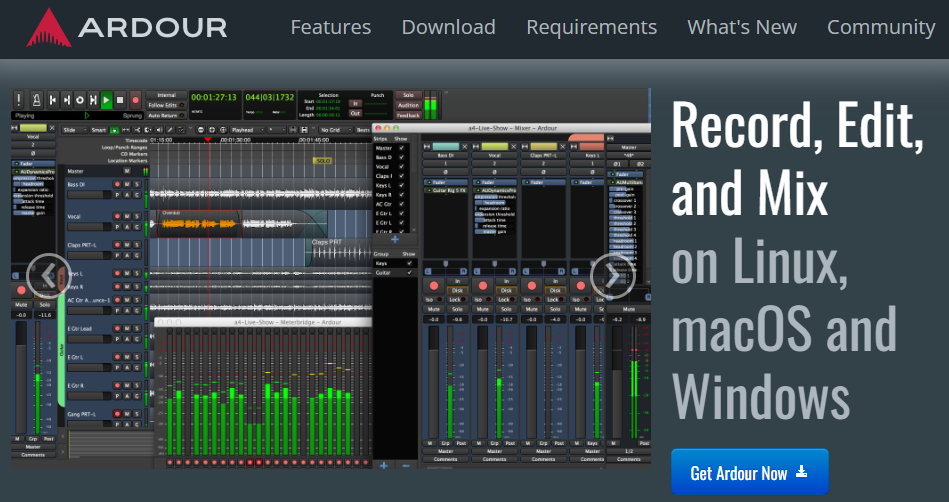The height and width of the screenshot is (502, 949).
Task: Click the Stop transport button
Action: (120, 100)
